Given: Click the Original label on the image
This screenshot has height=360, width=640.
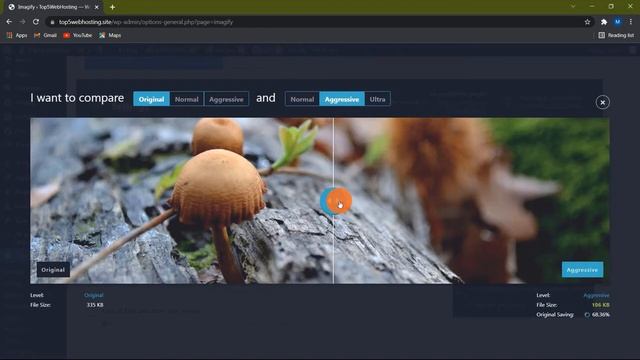Looking at the screenshot, I should (x=53, y=270).
